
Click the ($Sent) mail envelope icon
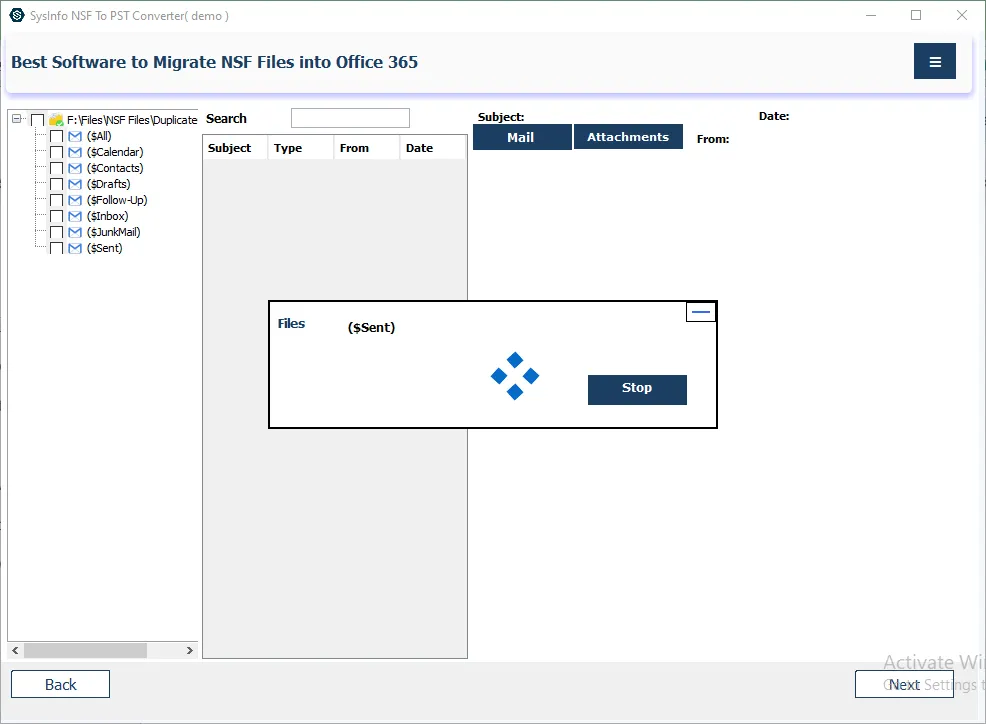(75, 248)
